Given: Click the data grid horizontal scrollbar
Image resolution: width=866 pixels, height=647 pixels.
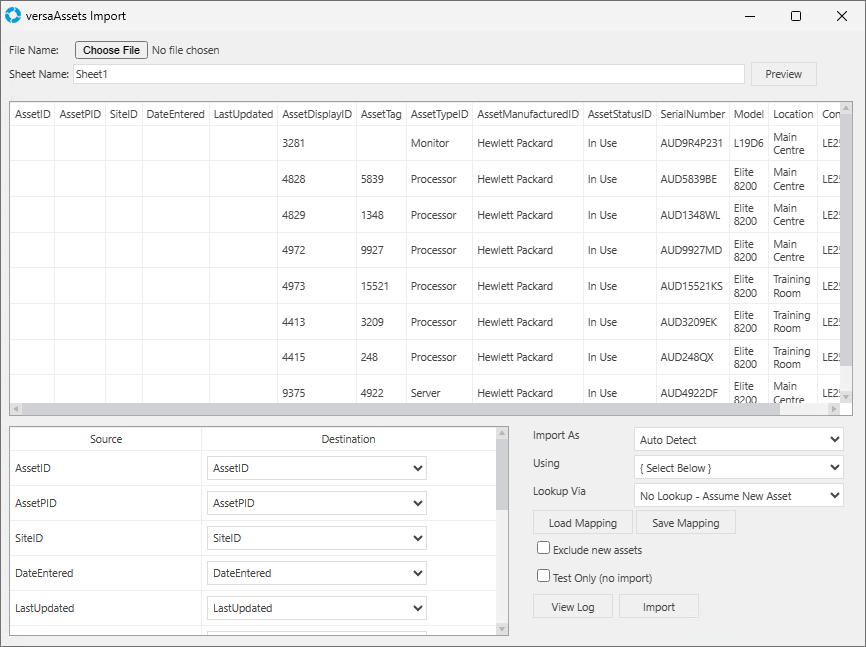Looking at the screenshot, I should (400, 409).
